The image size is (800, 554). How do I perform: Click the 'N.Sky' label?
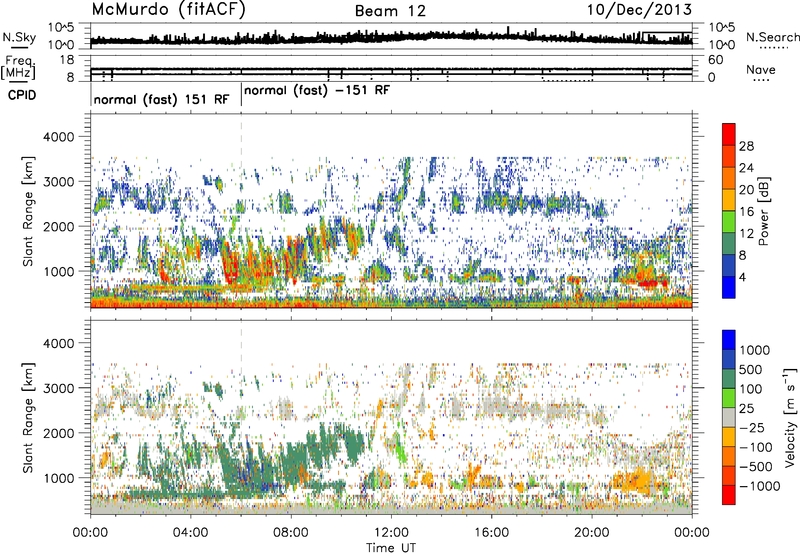19,37
